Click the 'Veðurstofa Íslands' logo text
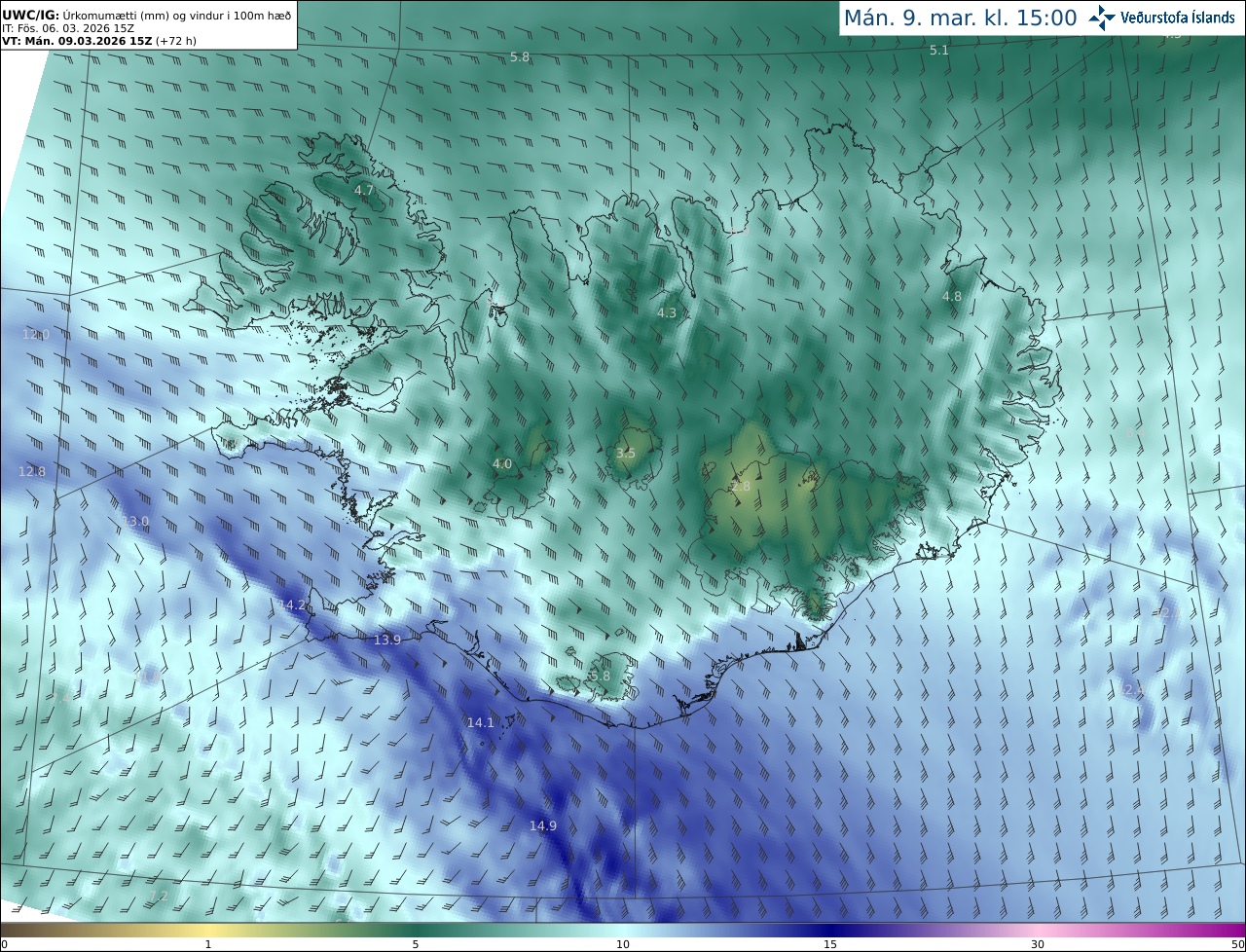Screen dimensions: 1246x952 1178,18
